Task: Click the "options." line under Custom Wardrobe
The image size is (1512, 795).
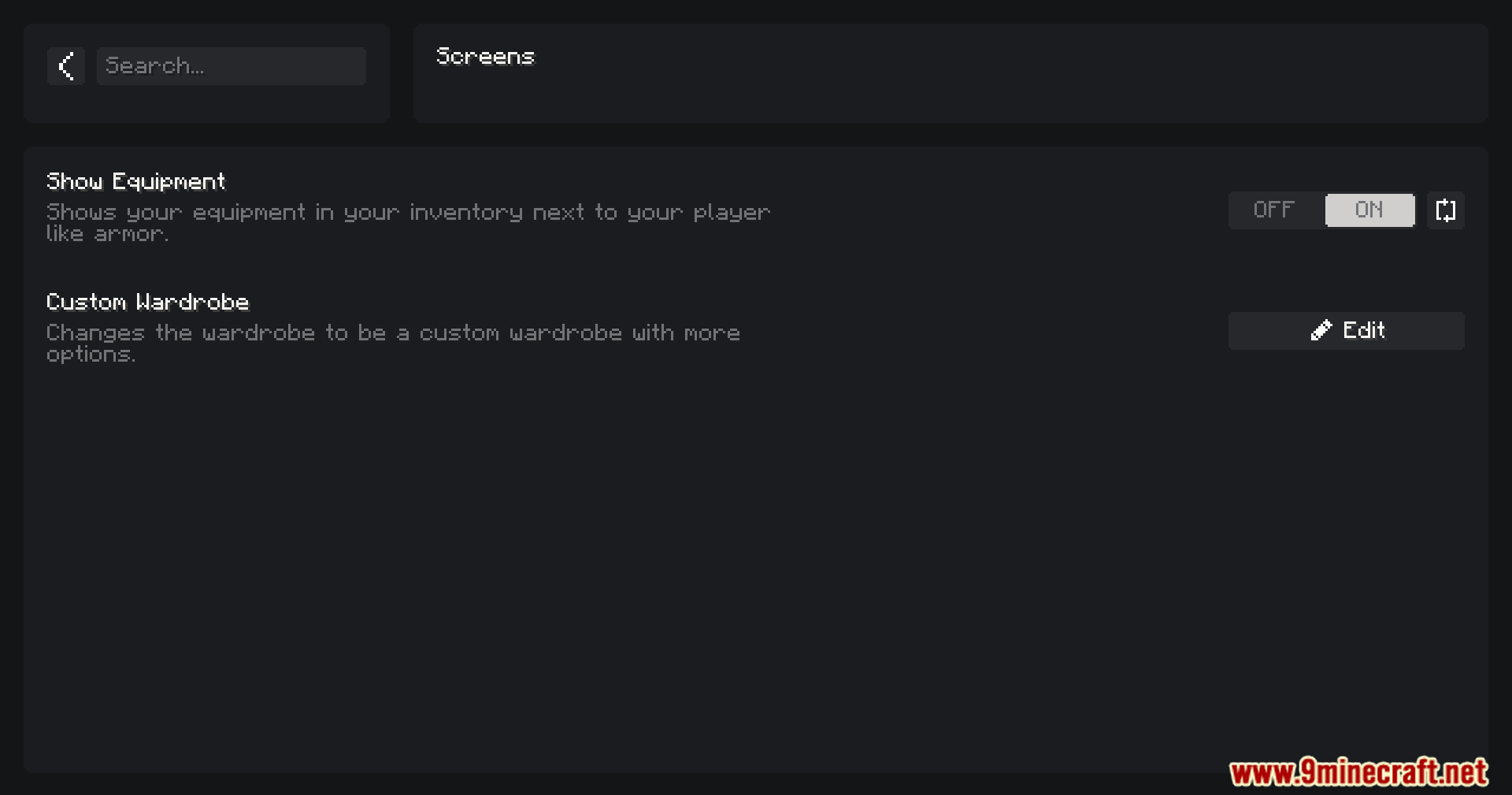Action: [x=91, y=355]
